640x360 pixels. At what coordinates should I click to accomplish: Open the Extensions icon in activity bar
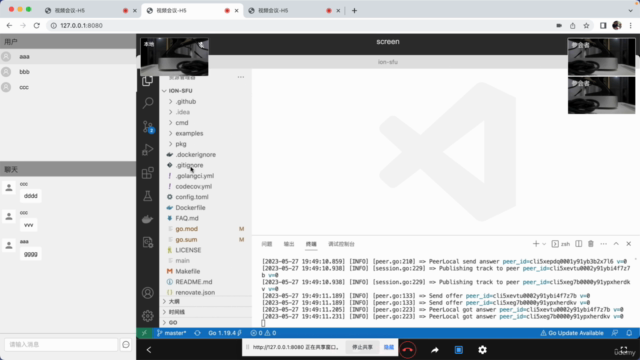(x=148, y=173)
